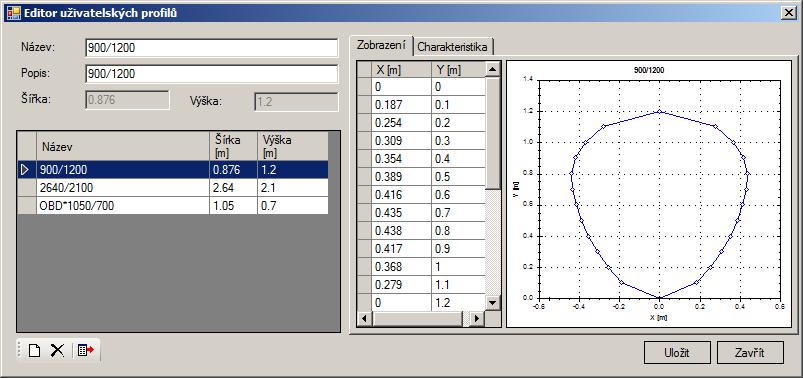The width and height of the screenshot is (803, 378).
Task: Click the export table icon with red arrow
Action: (86, 351)
